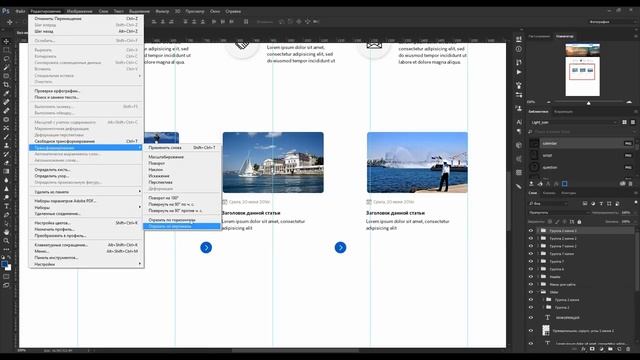Toggle visibility of 'Группа 7 копия' layer
Viewport: 640px width, 360px height.
[531, 254]
